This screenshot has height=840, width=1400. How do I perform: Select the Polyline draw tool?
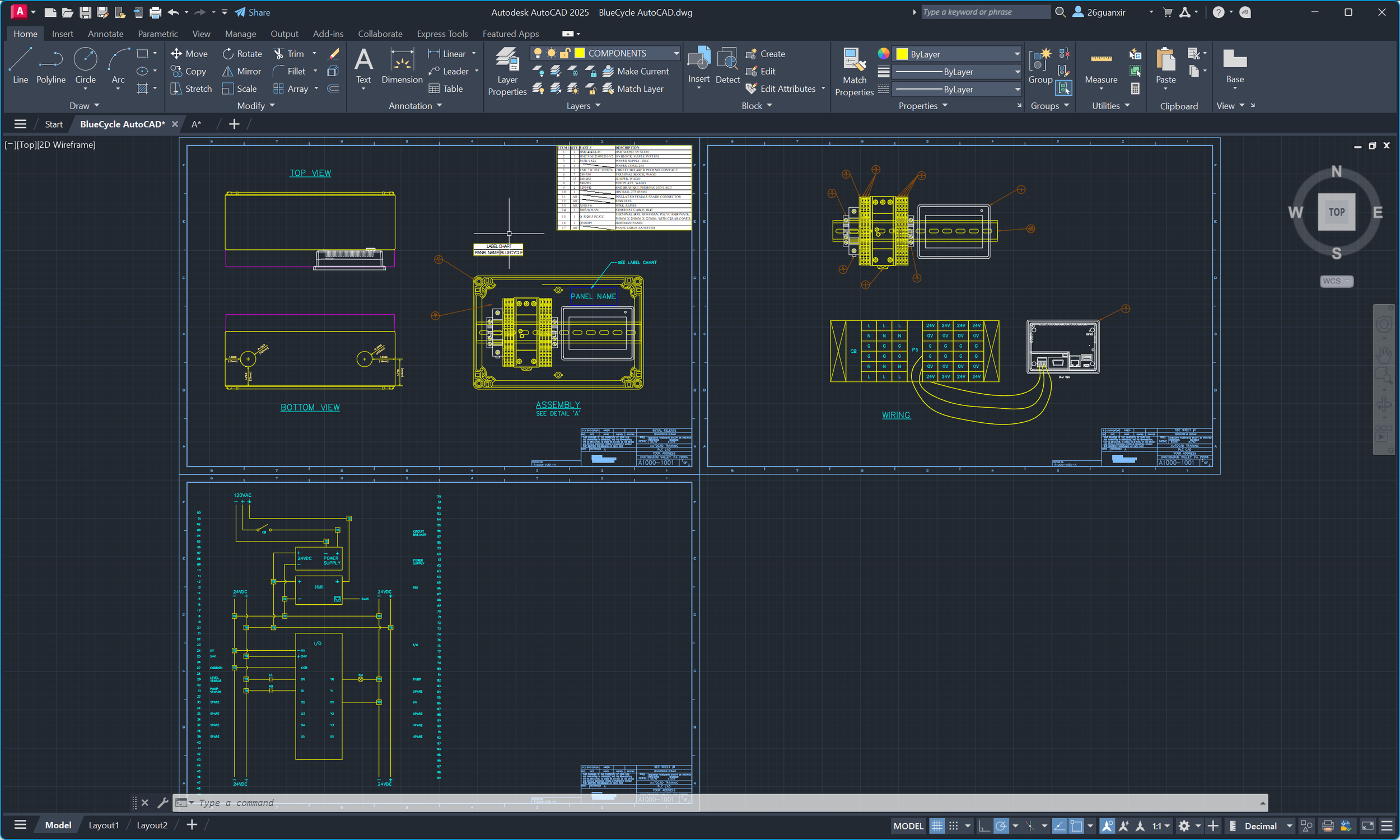click(x=50, y=66)
